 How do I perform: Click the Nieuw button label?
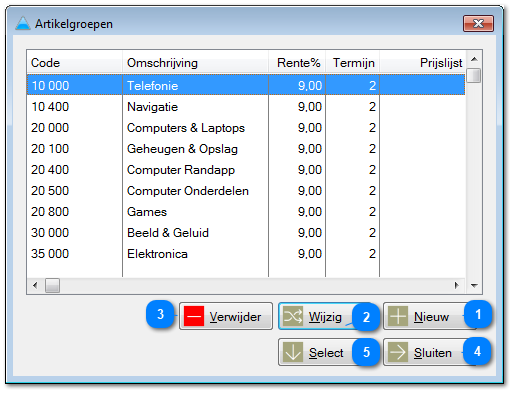tap(431, 317)
